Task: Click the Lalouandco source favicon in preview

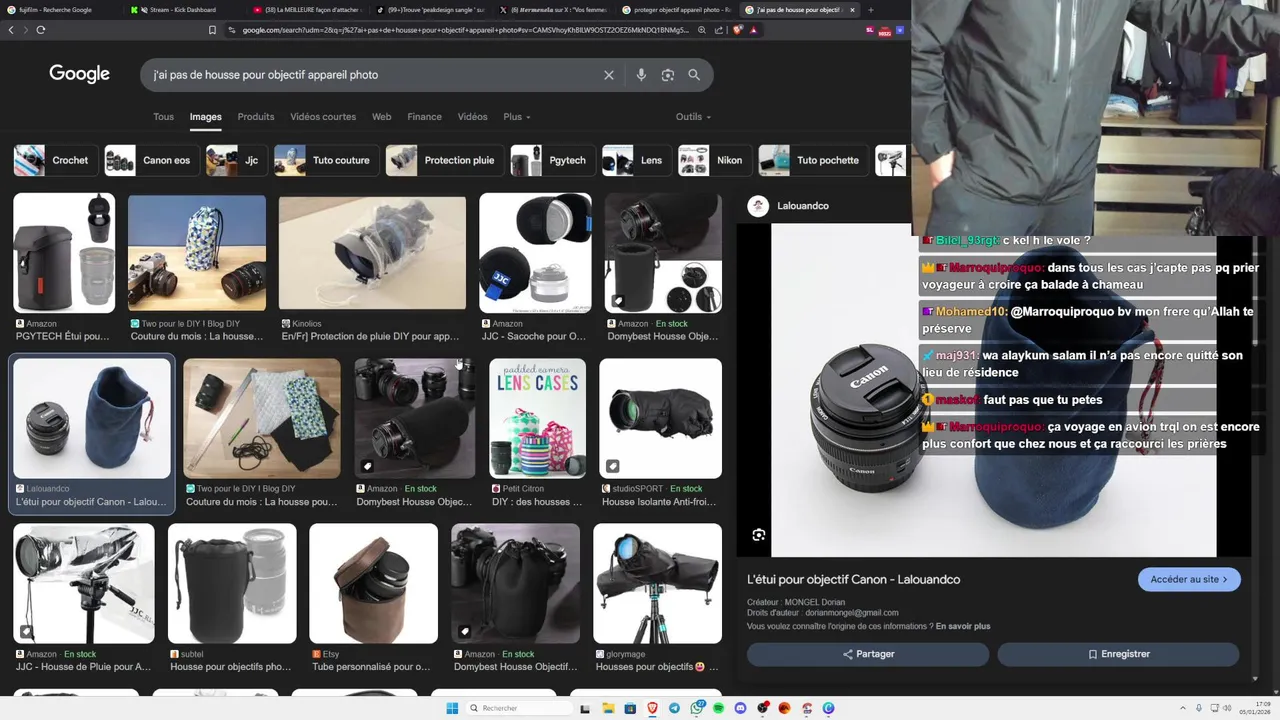Action: (758, 206)
